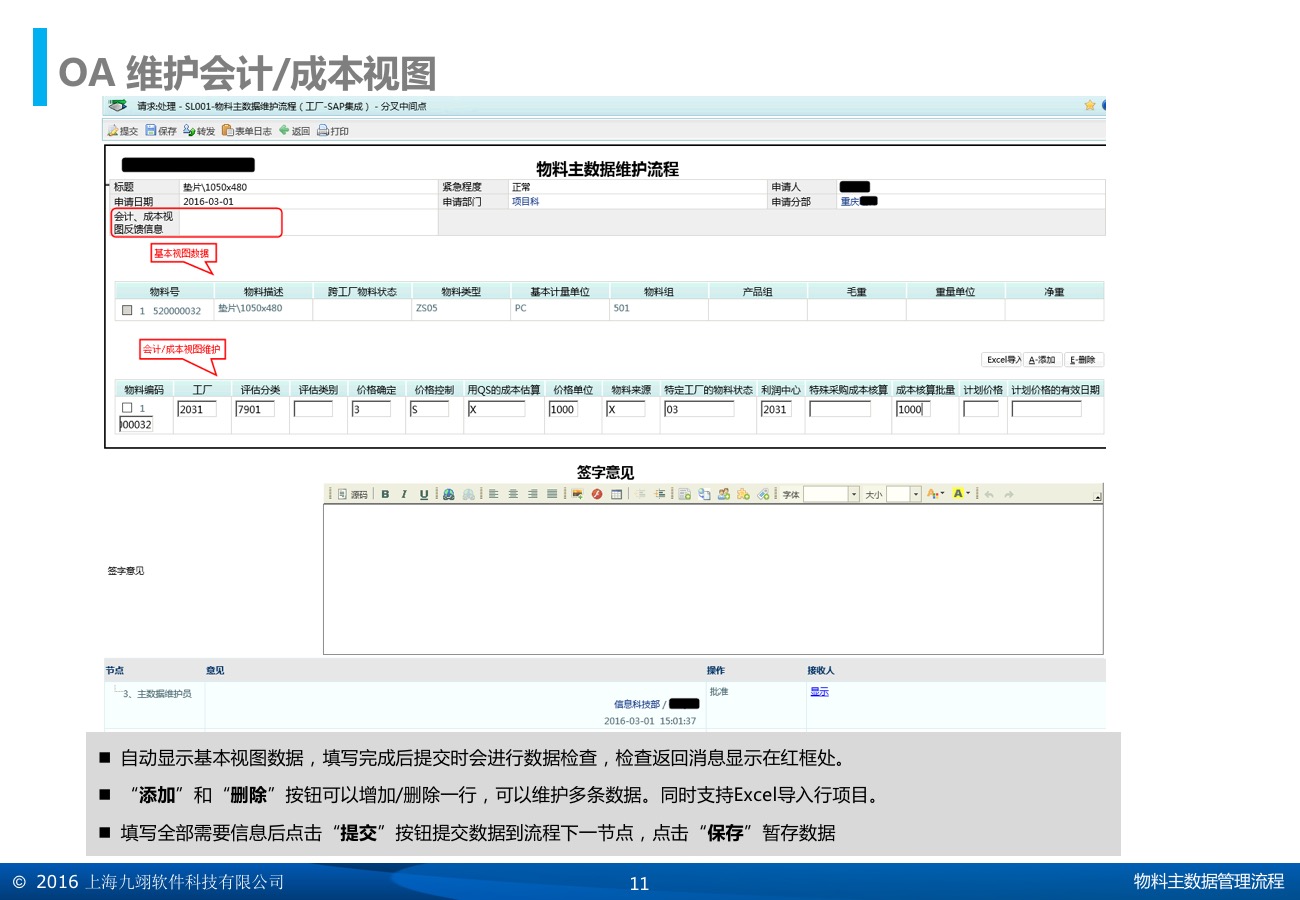Open the 大小 (Size) dropdown
This screenshot has width=1300, height=900.
(915, 494)
